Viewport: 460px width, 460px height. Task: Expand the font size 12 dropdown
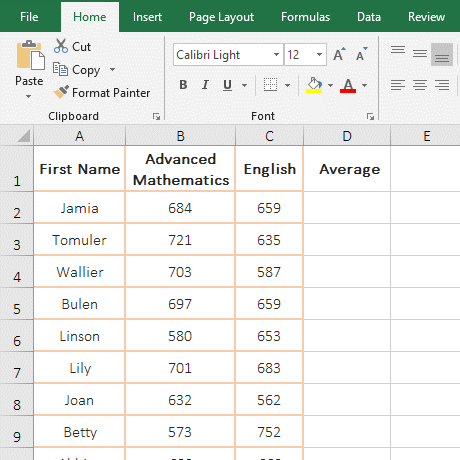coord(319,54)
